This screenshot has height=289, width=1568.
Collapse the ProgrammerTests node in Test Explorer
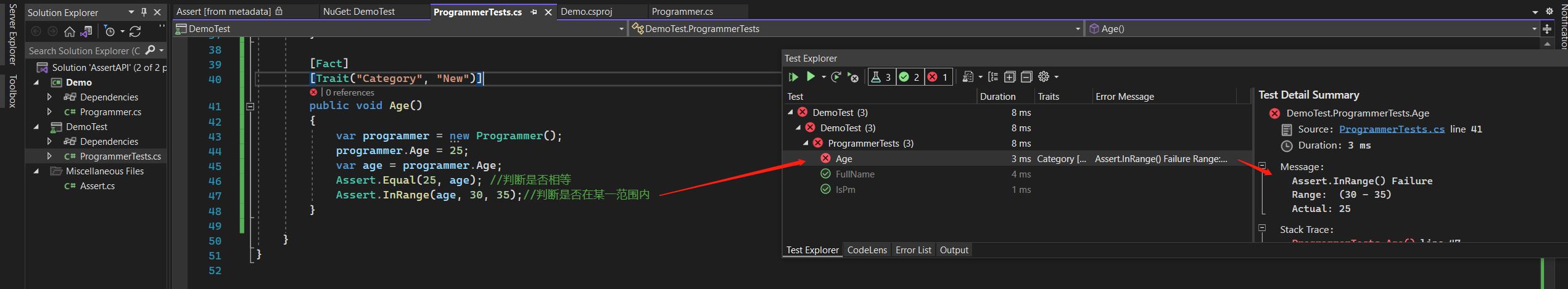tap(806, 143)
